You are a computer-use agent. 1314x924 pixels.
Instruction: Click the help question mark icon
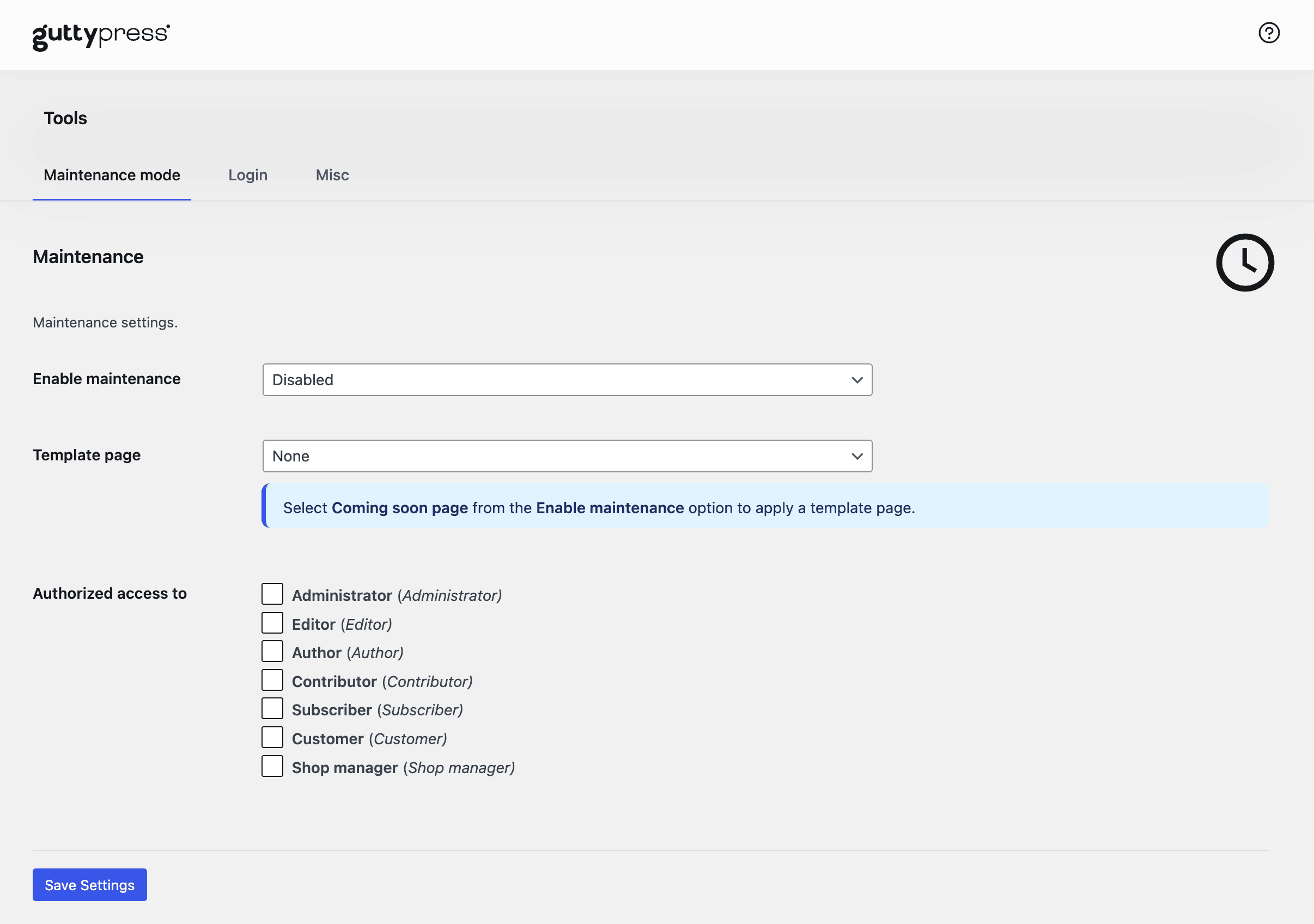pos(1269,33)
